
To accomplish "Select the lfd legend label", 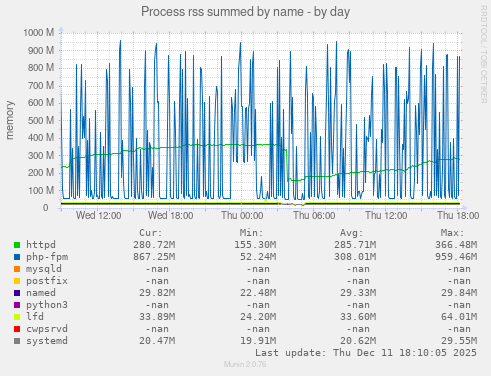I will [35, 317].
